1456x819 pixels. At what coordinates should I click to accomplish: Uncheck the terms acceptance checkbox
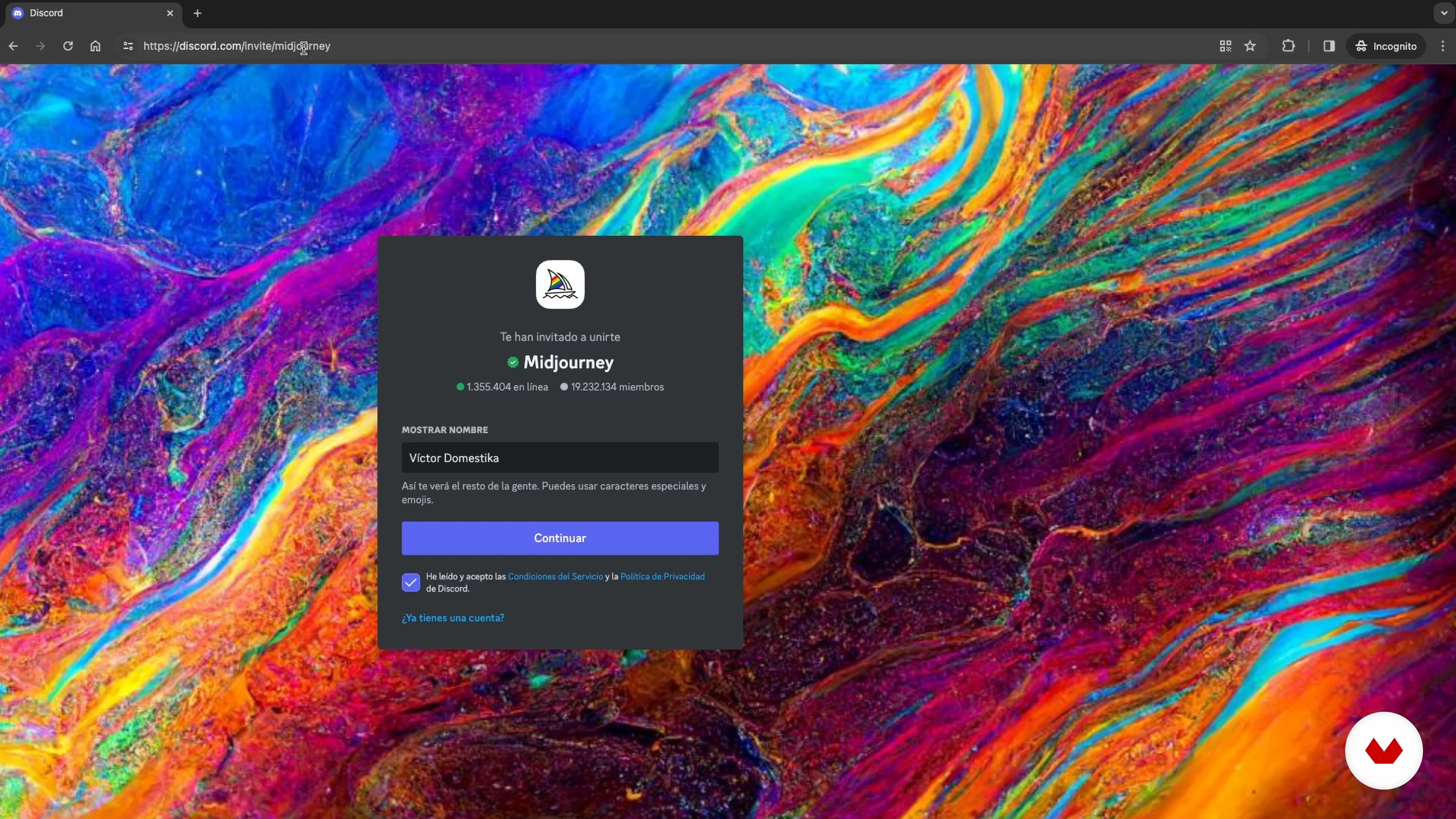[x=411, y=582]
